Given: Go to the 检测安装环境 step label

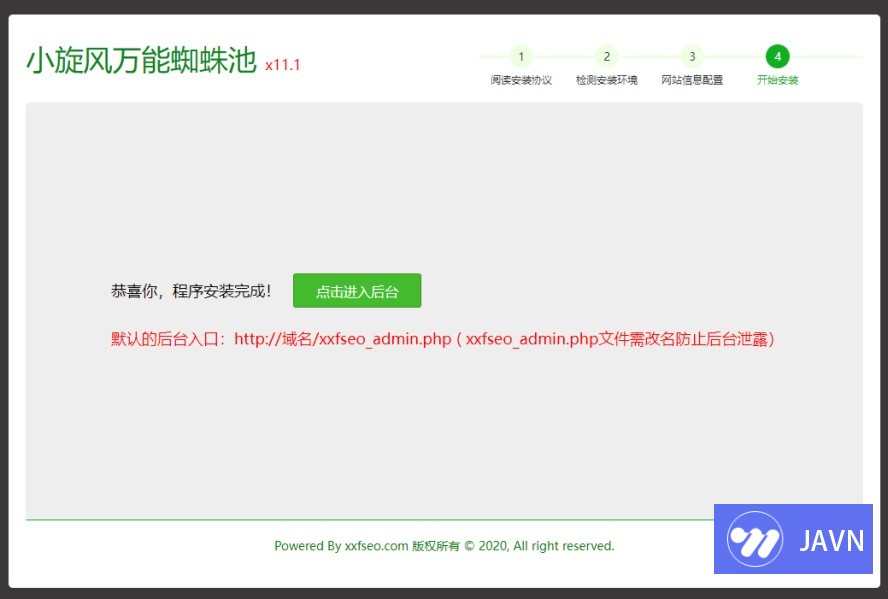Looking at the screenshot, I should (606, 80).
